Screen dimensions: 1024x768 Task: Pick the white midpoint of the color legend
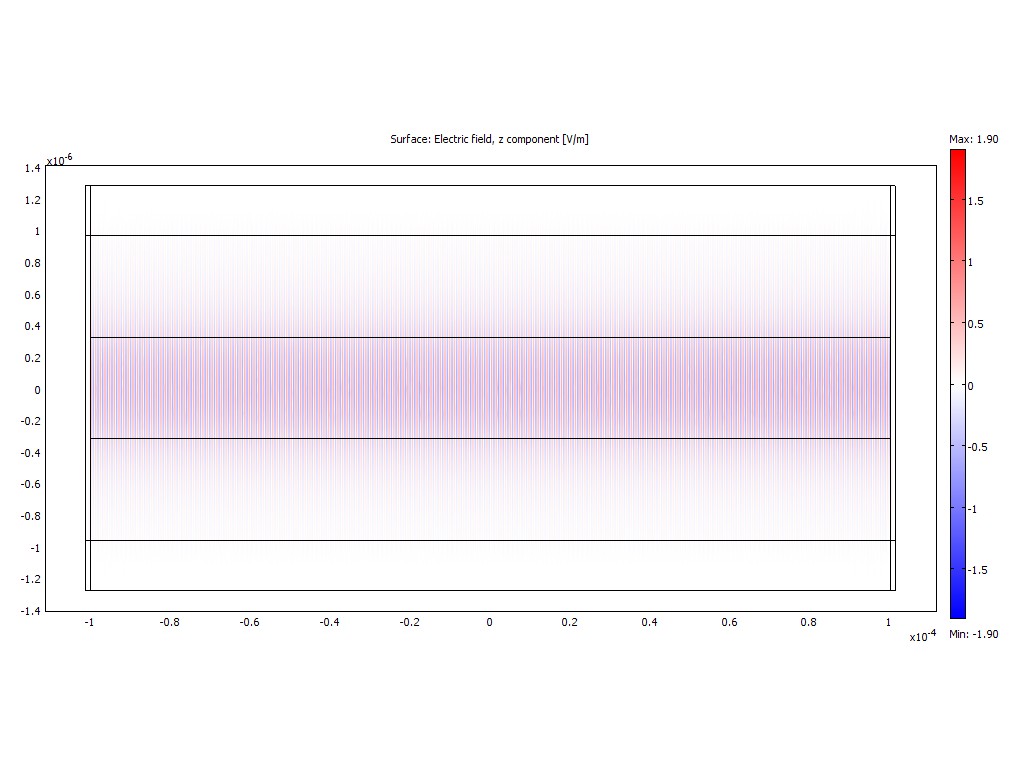click(x=957, y=385)
